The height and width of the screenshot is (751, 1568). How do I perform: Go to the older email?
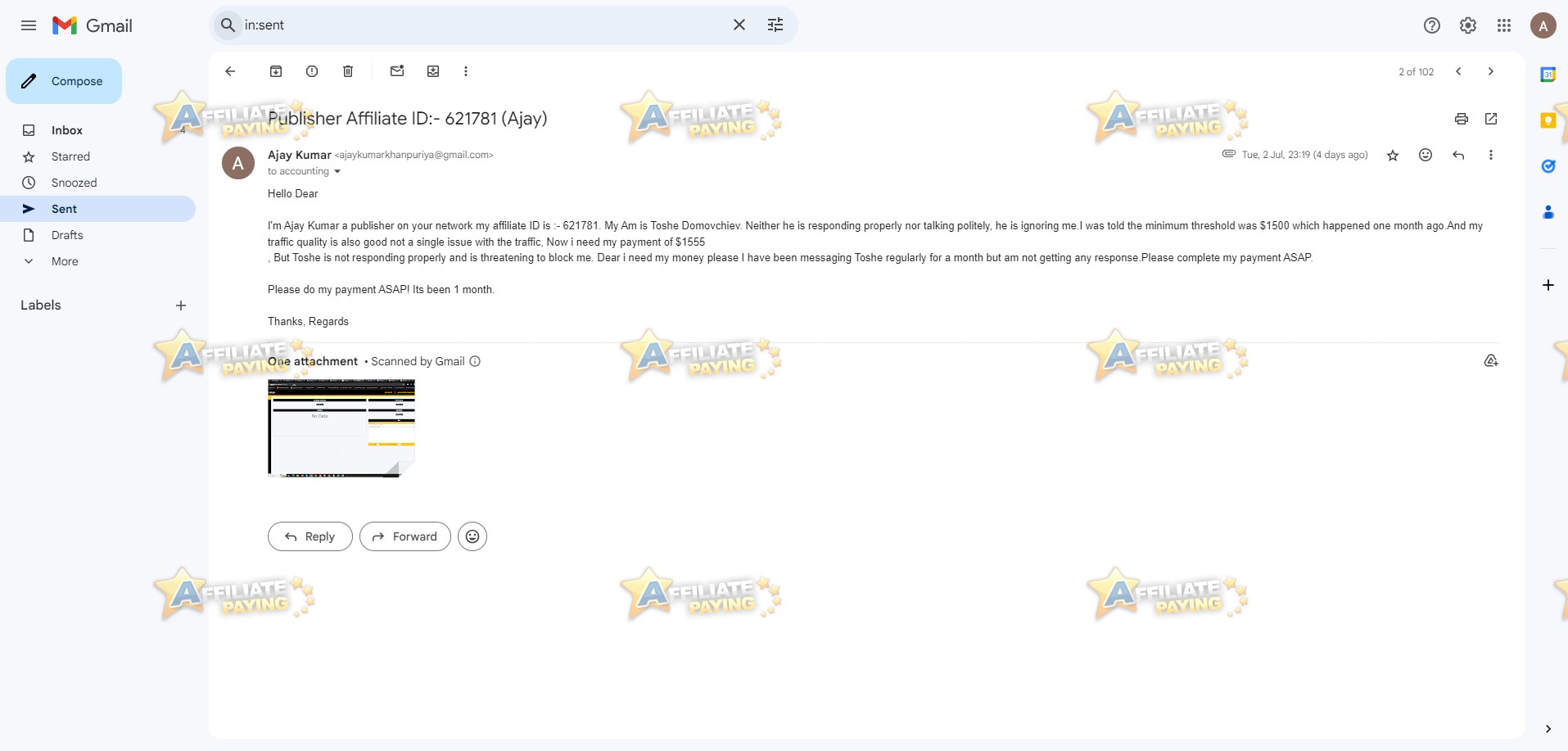pos(1491,71)
